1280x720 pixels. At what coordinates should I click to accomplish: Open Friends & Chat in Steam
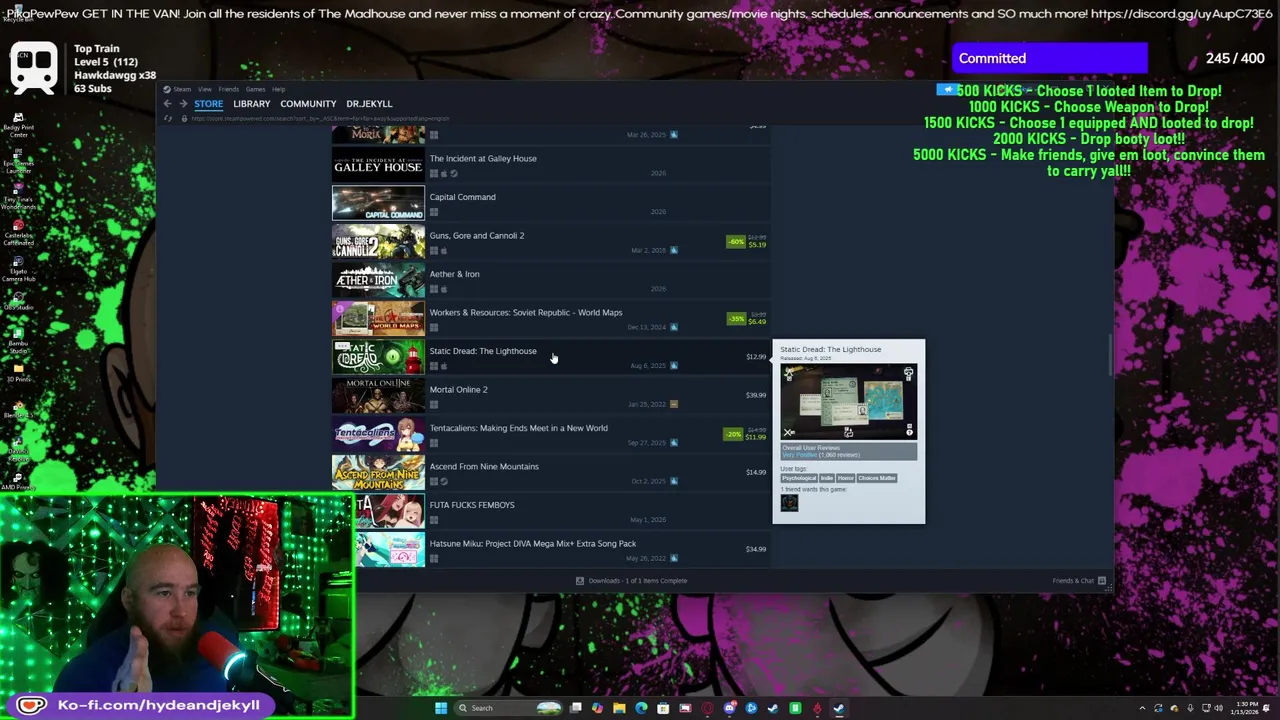coord(1079,581)
